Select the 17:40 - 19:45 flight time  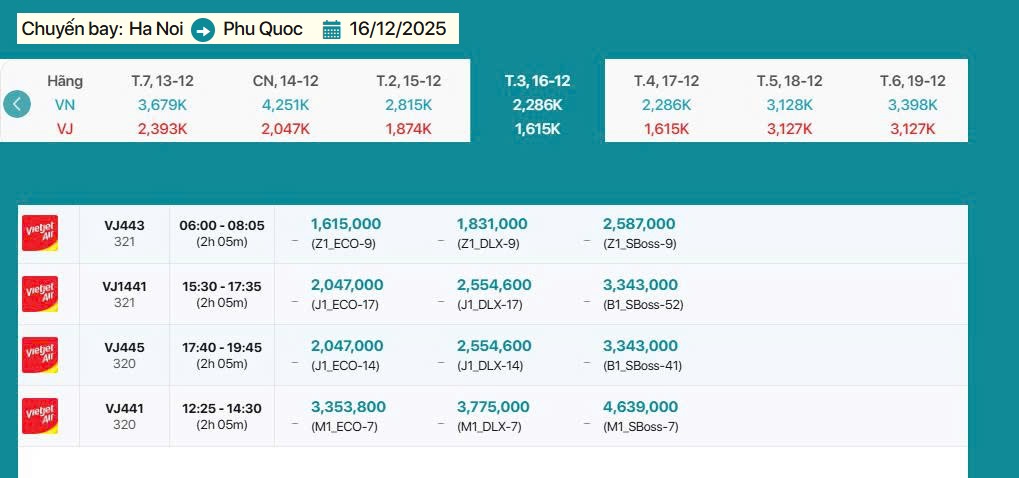coord(222,348)
